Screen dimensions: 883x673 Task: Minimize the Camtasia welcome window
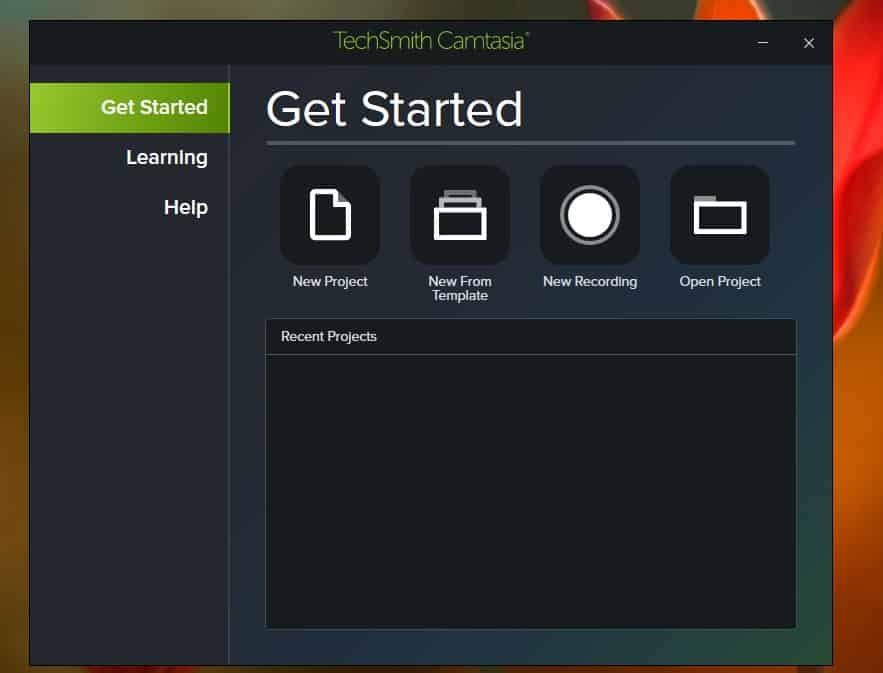764,43
